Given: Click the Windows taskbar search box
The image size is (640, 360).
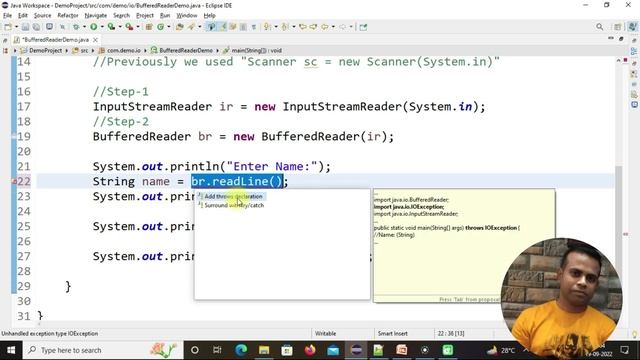Looking at the screenshot, I should tap(102, 350).
